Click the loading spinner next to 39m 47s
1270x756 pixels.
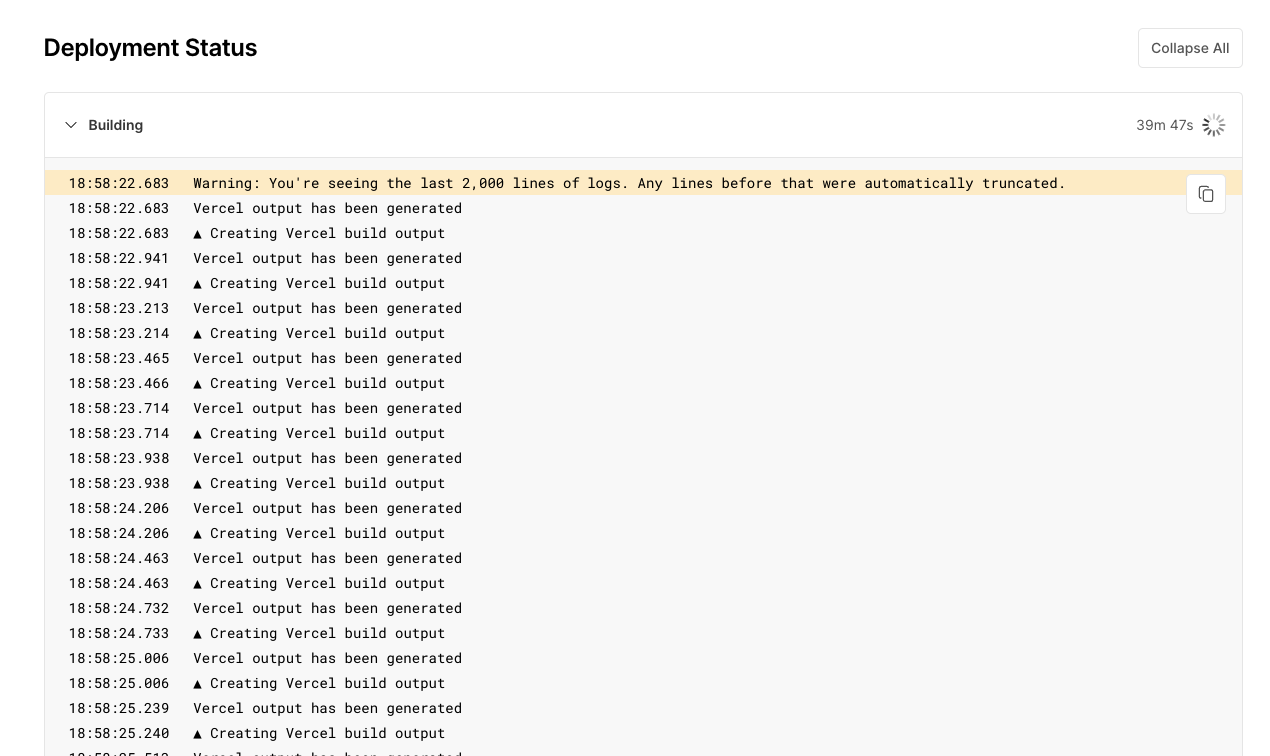[x=1213, y=125]
